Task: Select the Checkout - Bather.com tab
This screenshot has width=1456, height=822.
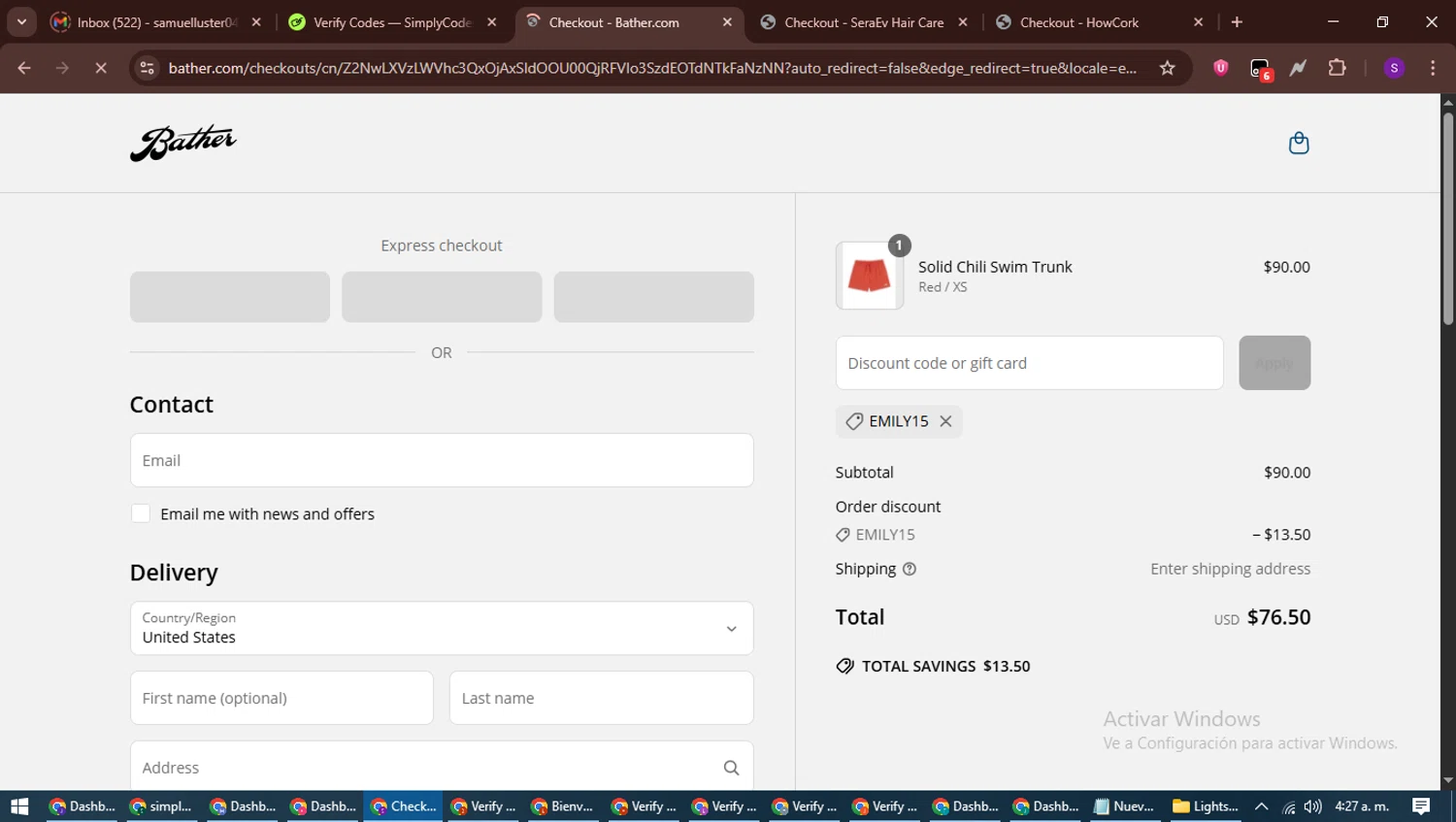Action: (628, 21)
